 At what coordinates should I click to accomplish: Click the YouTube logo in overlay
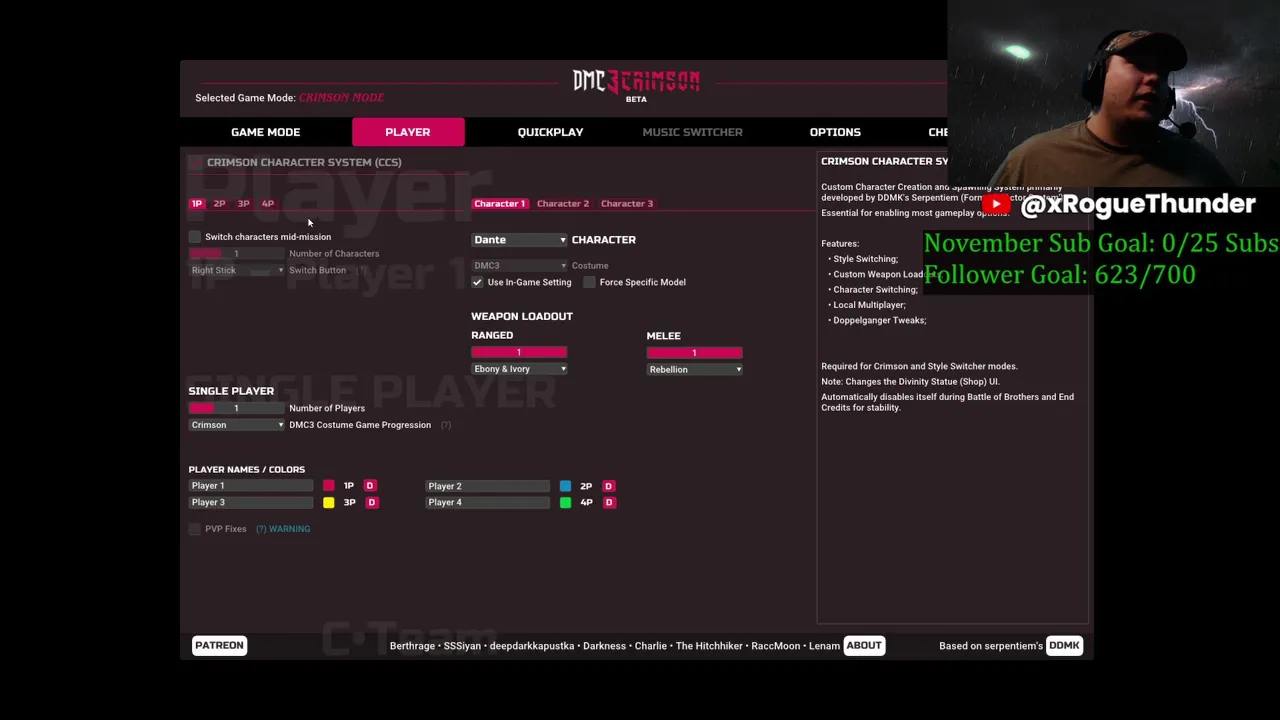995,204
